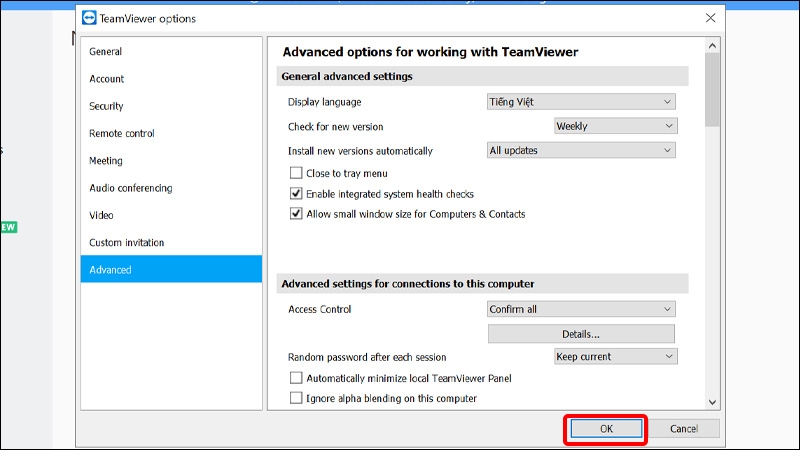
Task: Close the TeamViewer options dialog
Action: click(710, 18)
